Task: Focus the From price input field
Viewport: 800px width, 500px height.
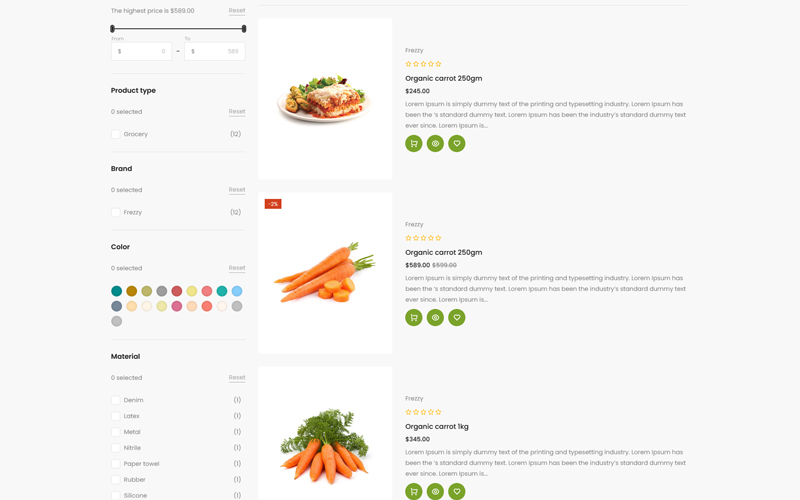Action: pyautogui.click(x=142, y=51)
